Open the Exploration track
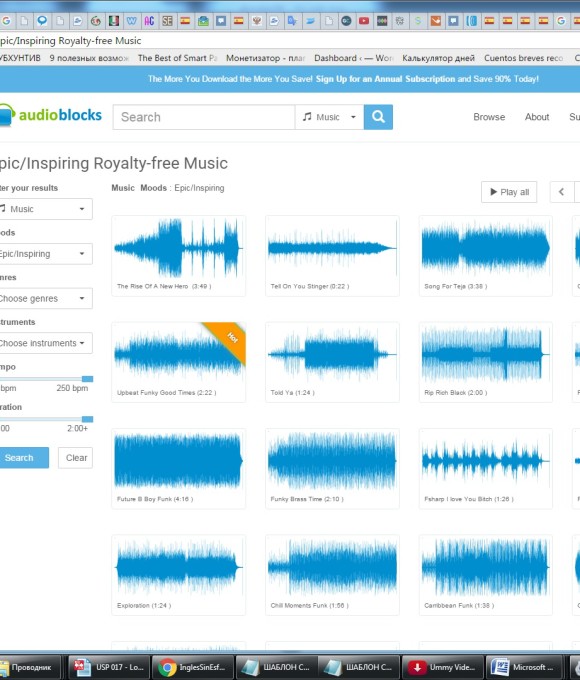 [178, 575]
